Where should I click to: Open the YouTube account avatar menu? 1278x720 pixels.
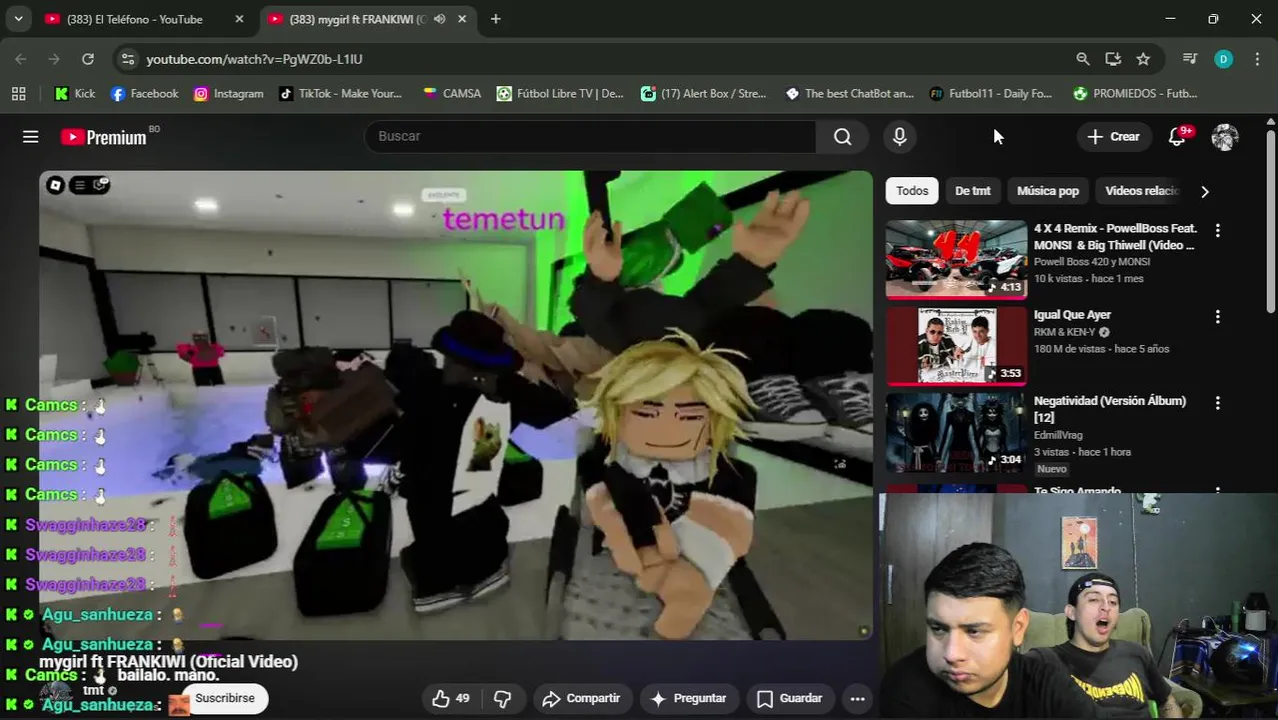pos(1225,137)
